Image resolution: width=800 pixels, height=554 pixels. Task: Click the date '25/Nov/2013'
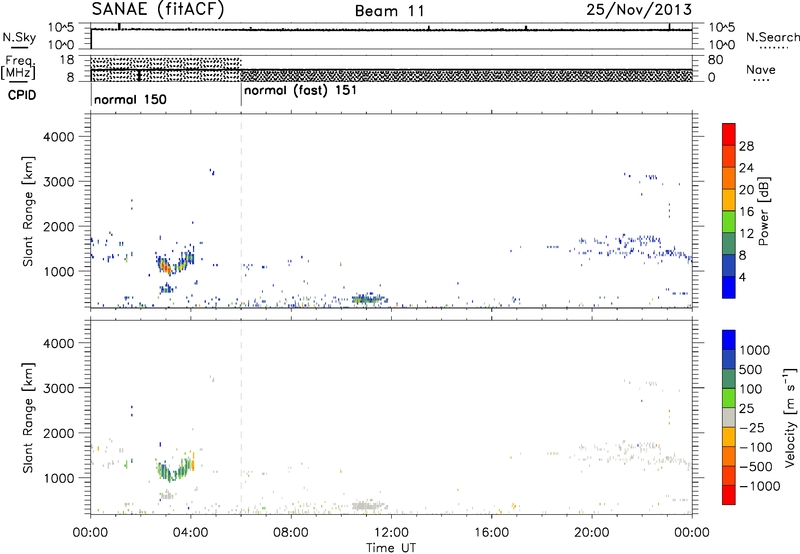click(x=639, y=9)
